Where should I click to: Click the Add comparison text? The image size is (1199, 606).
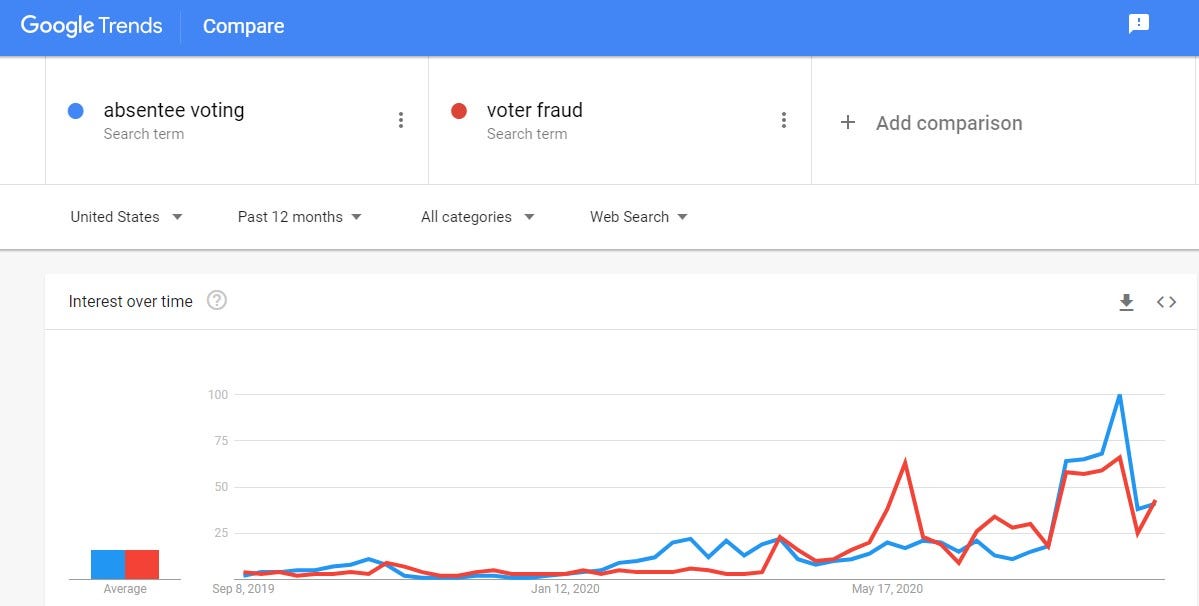(948, 123)
